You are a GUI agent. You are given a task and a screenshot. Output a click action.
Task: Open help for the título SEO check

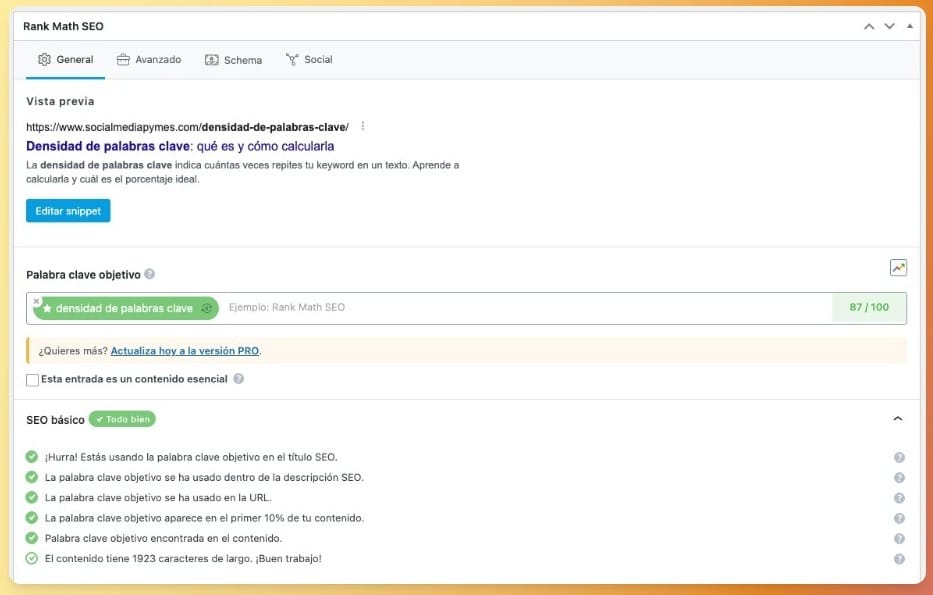[x=899, y=458]
